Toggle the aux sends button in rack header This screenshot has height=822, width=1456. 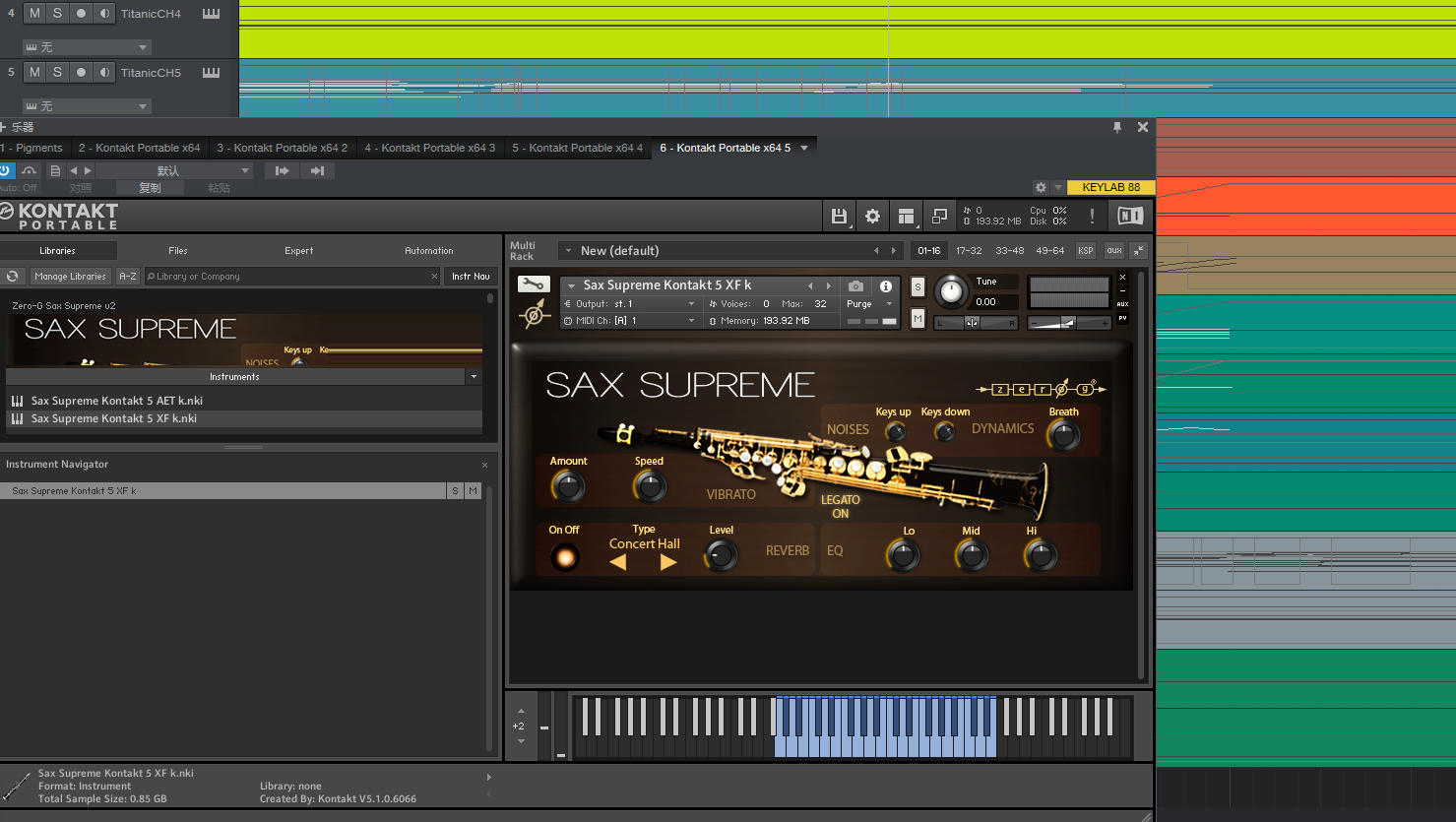coord(1114,250)
